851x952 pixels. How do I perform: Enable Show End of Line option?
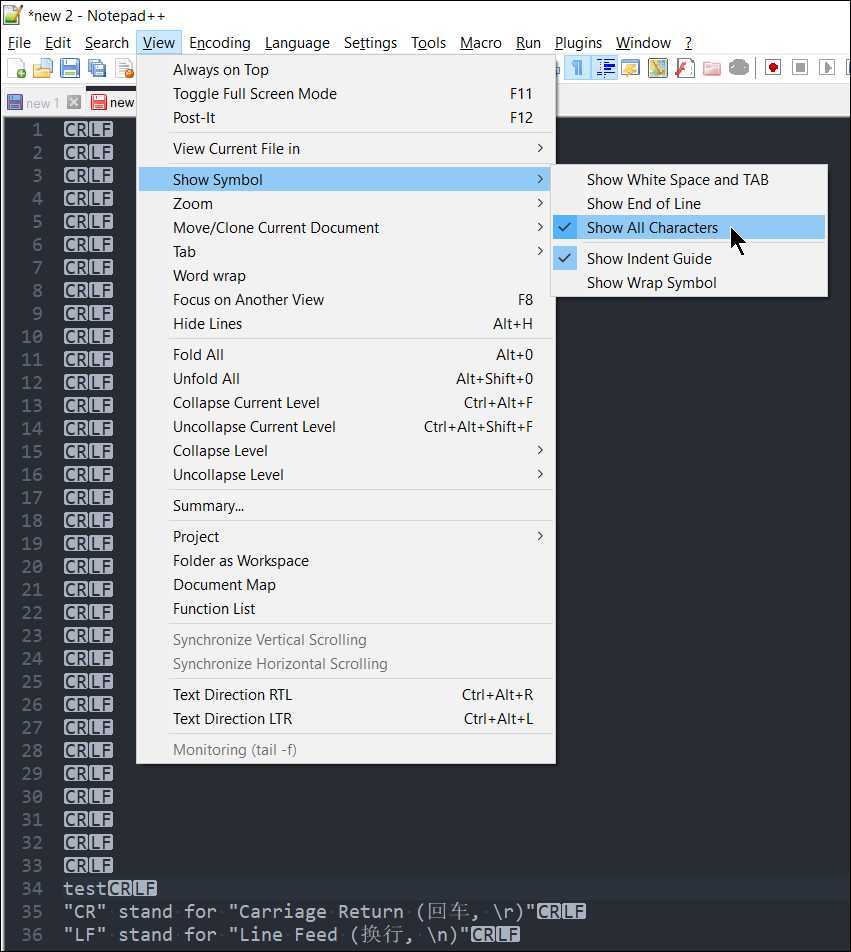[689, 204]
